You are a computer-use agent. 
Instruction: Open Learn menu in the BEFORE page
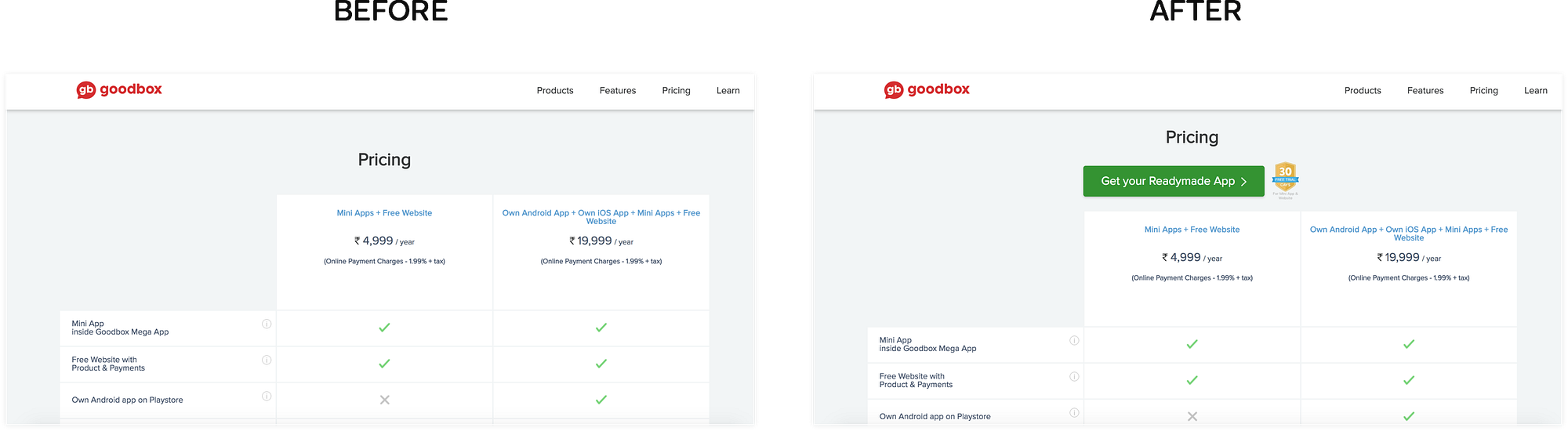click(728, 91)
